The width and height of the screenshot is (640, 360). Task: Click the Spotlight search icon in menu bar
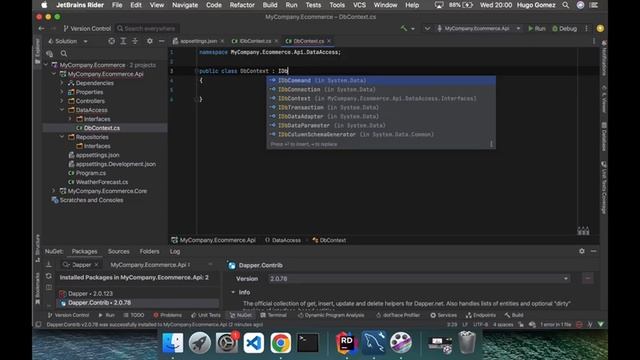coord(565,5)
